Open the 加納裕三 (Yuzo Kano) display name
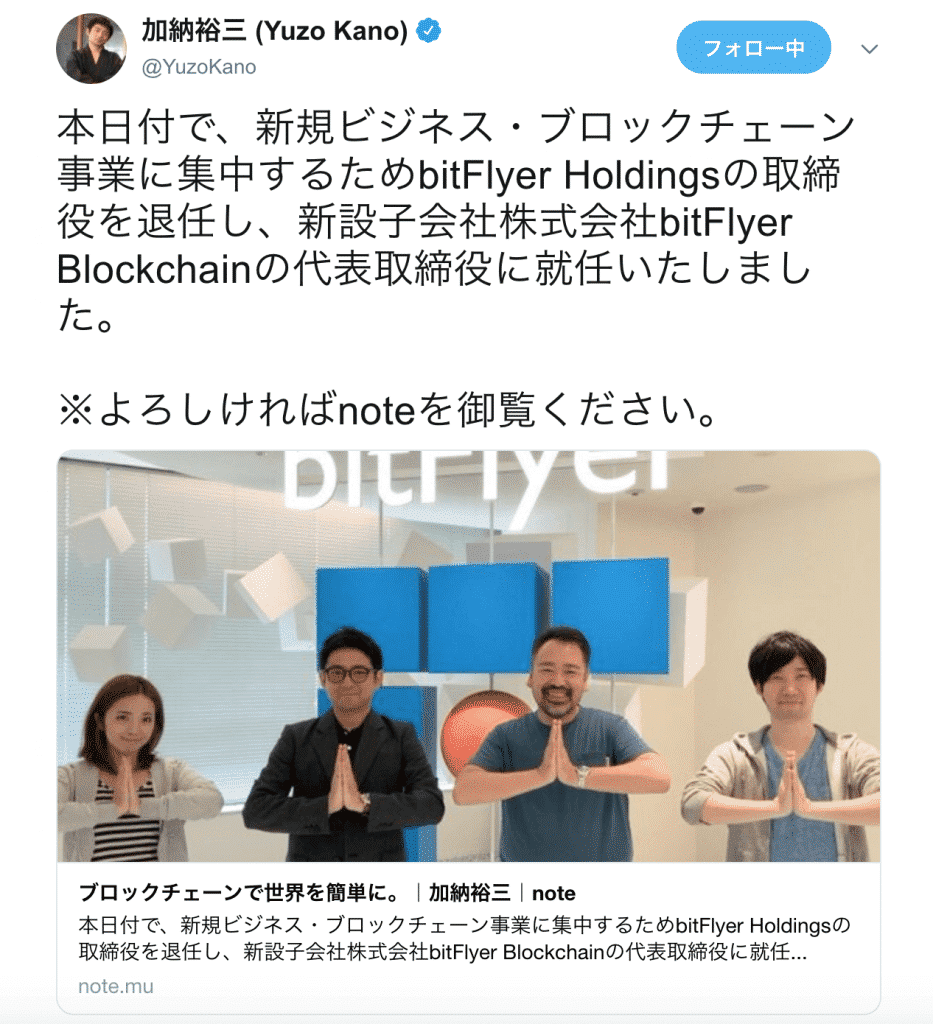The height and width of the screenshot is (1024, 933). point(274,31)
